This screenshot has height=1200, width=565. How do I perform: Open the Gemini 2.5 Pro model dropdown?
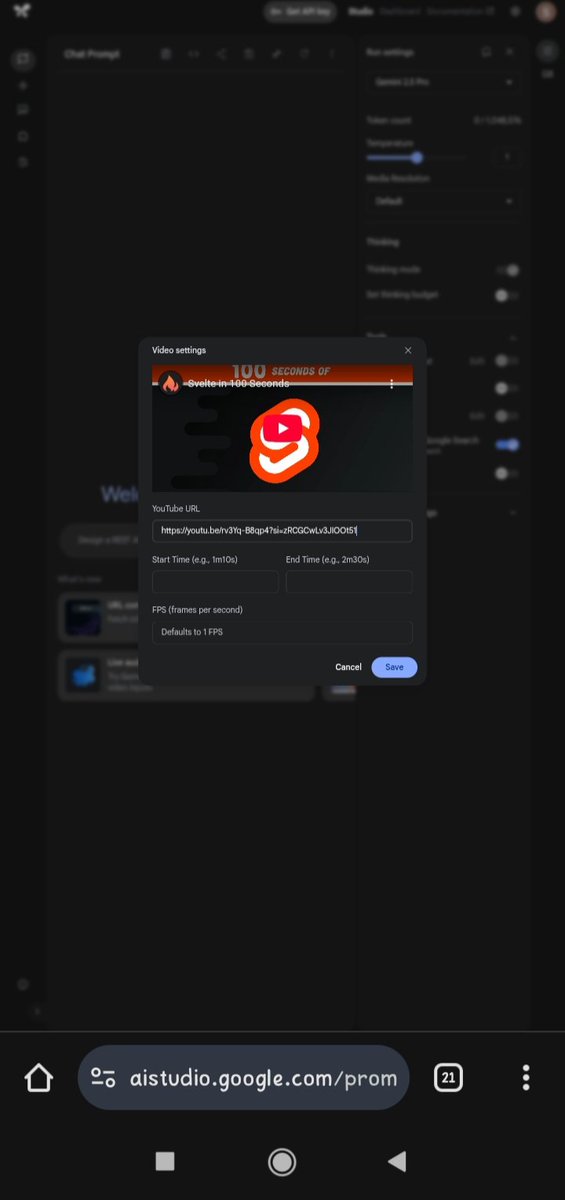442,82
